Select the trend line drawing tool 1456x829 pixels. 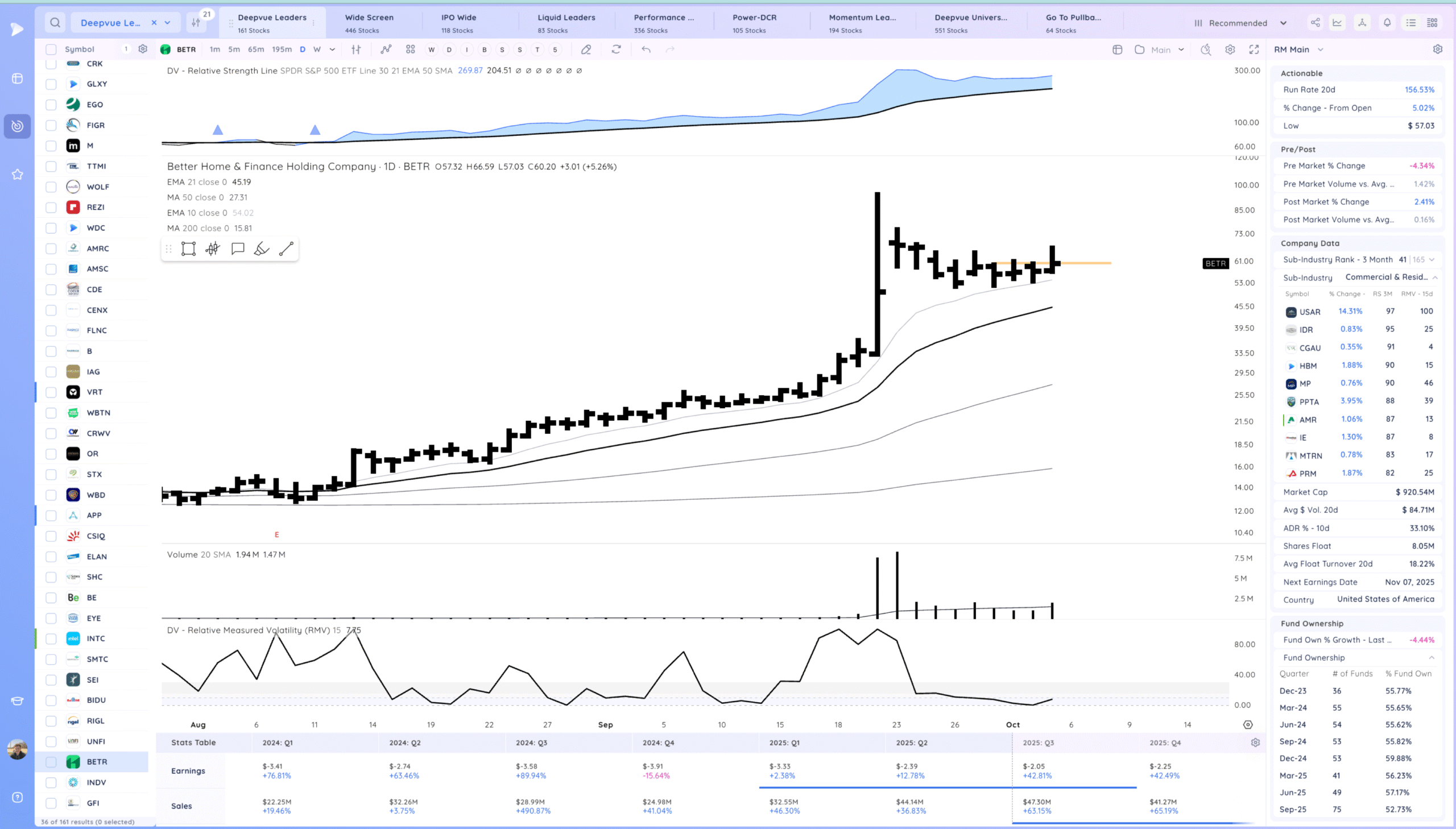[x=287, y=249]
